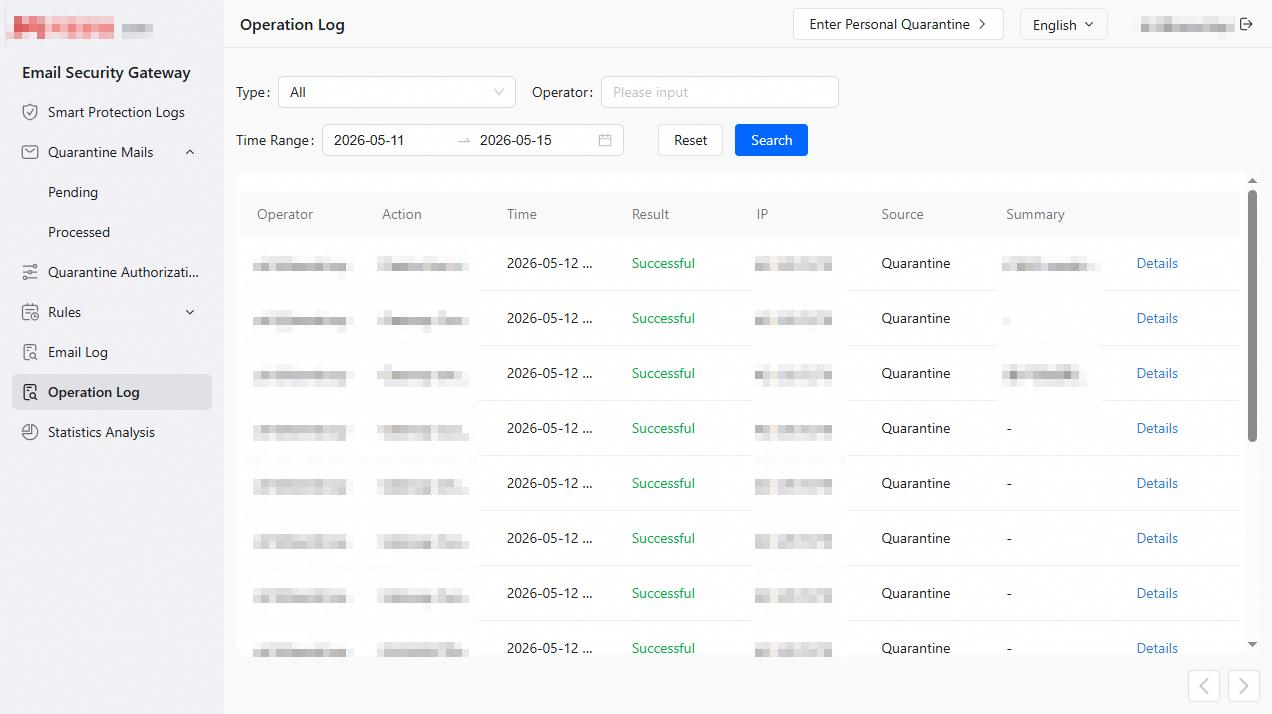Click the Smart Protection Logs shield icon
Screen dimensions: 1272x714
point(30,112)
